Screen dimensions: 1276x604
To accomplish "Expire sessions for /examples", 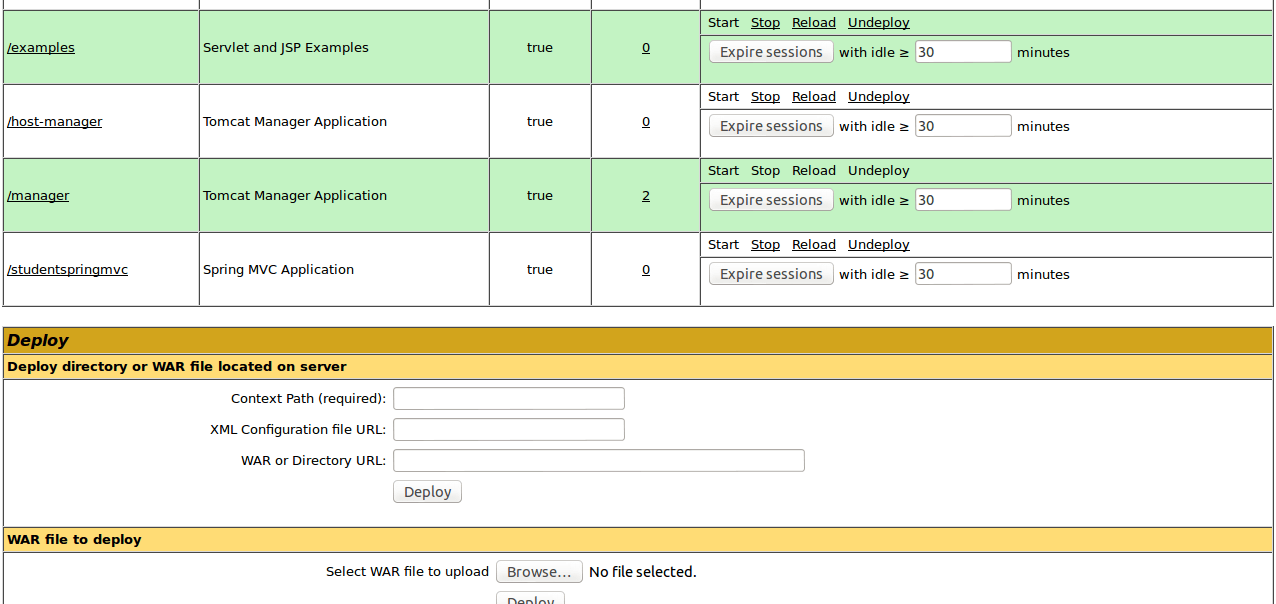I will click(771, 52).
